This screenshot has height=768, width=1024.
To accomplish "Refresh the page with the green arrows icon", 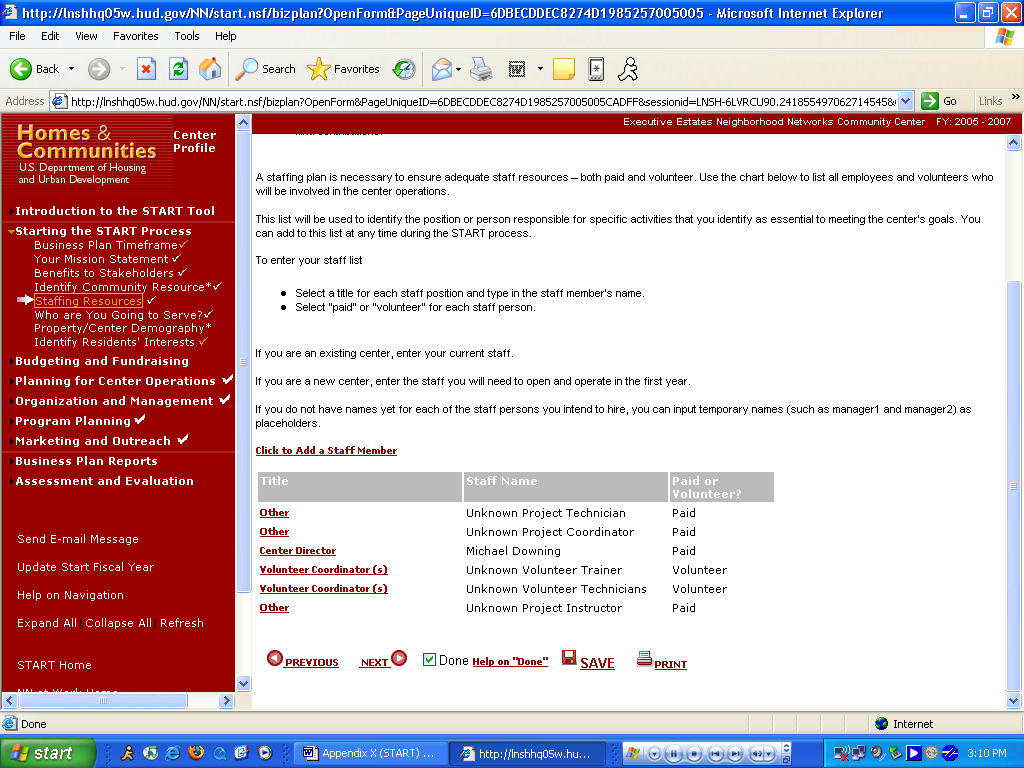I will [178, 69].
